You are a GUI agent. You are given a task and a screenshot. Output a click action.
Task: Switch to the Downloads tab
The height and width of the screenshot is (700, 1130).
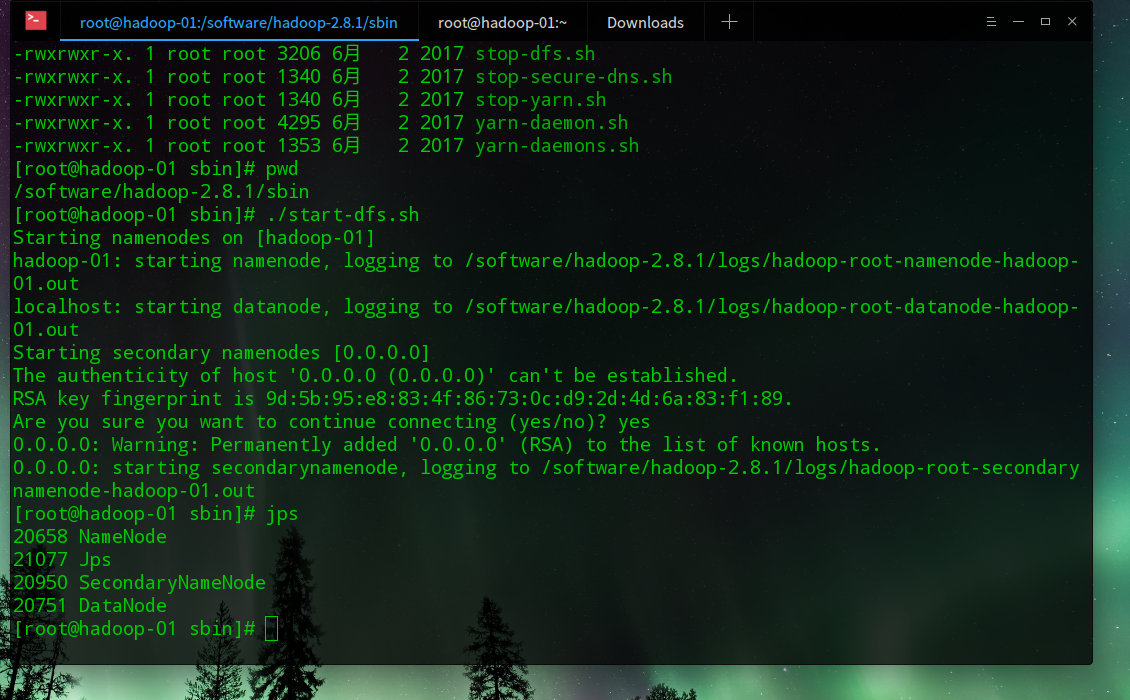645,22
